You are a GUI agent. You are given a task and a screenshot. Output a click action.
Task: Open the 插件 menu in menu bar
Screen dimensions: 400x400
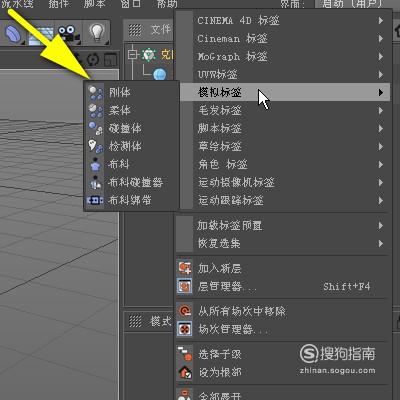(x=59, y=4)
